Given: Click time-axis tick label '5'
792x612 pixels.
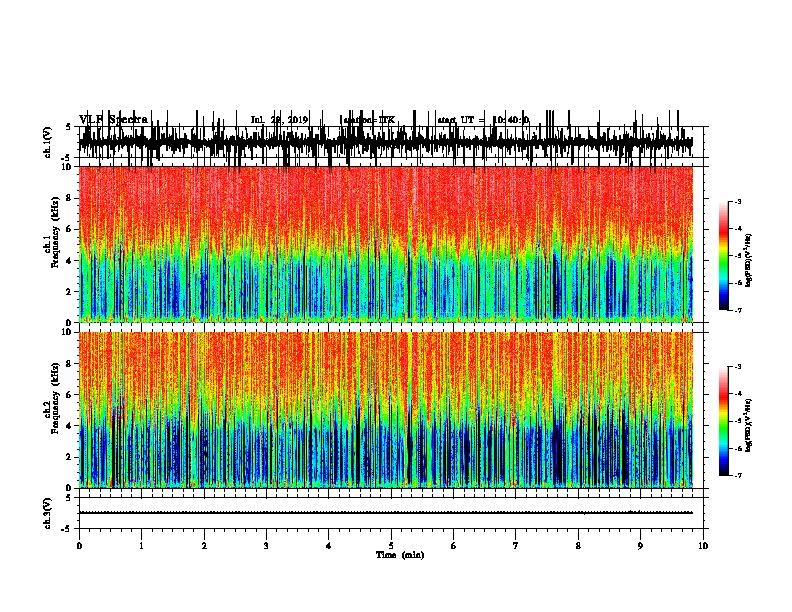Looking at the screenshot, I should (x=391, y=546).
